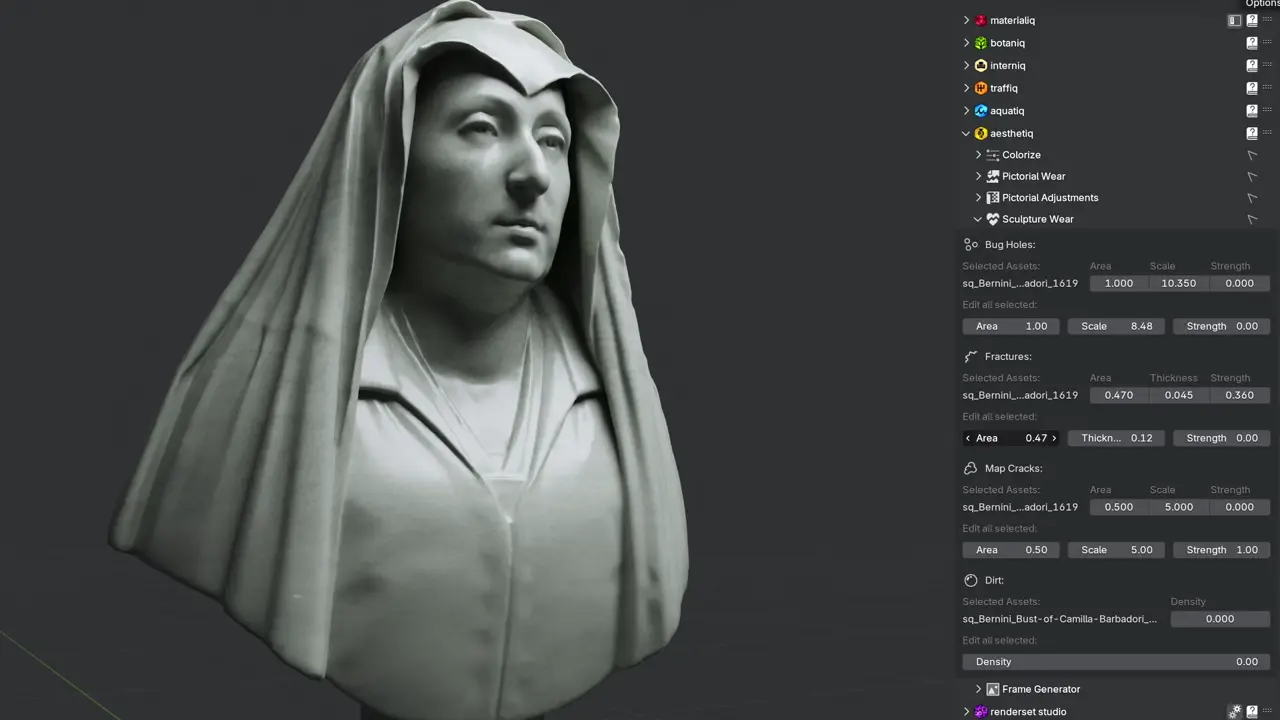Screen dimensions: 1280x720
Task: Expand the Frame Generator subpanel
Action: point(978,689)
